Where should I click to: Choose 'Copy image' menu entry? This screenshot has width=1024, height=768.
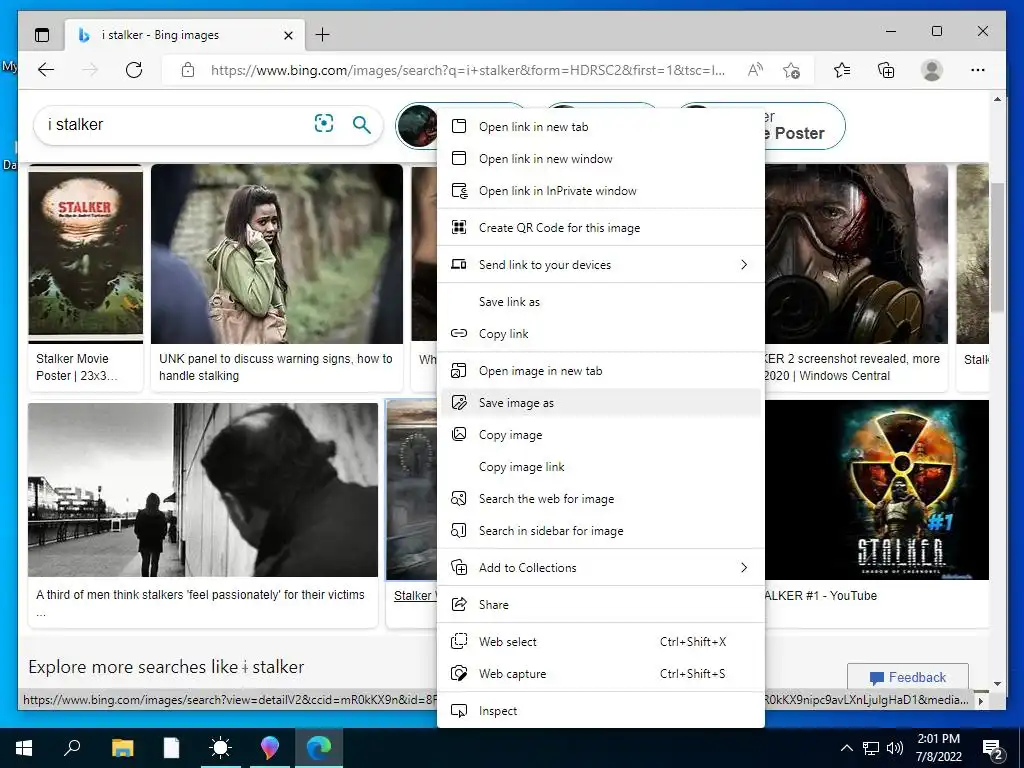coord(601,435)
